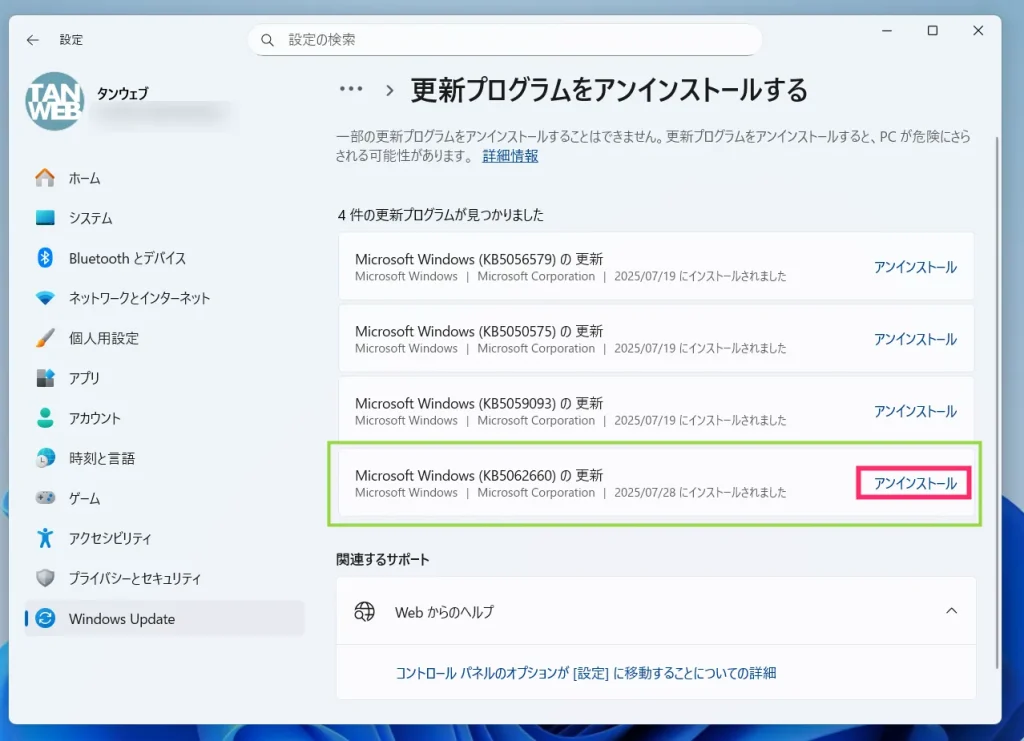The height and width of the screenshot is (741, 1024).
Task: Click the 4 件の更新プログラムが見つかりました text
Action: [x=441, y=215]
